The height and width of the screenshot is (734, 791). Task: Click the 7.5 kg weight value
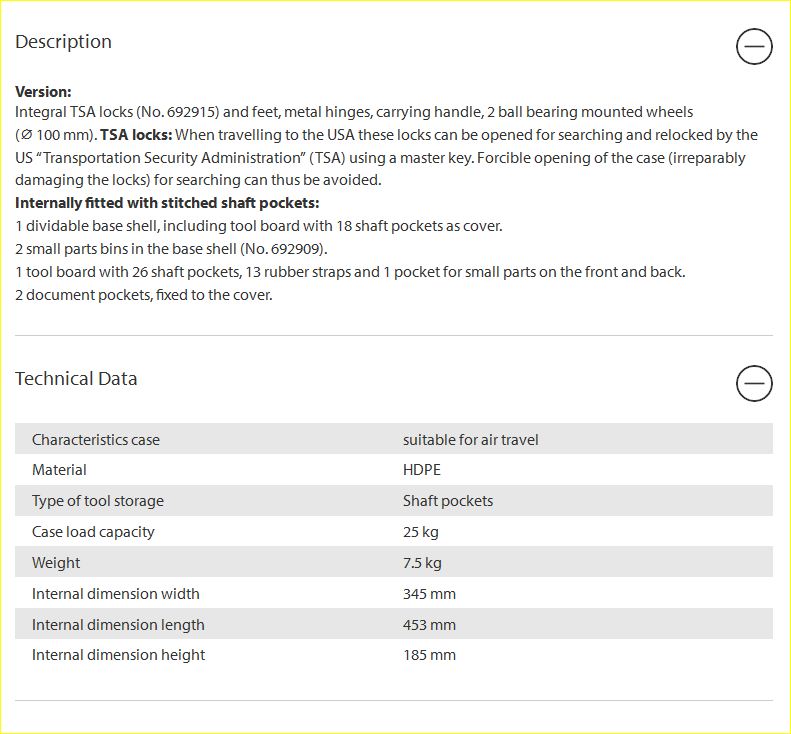[422, 562]
